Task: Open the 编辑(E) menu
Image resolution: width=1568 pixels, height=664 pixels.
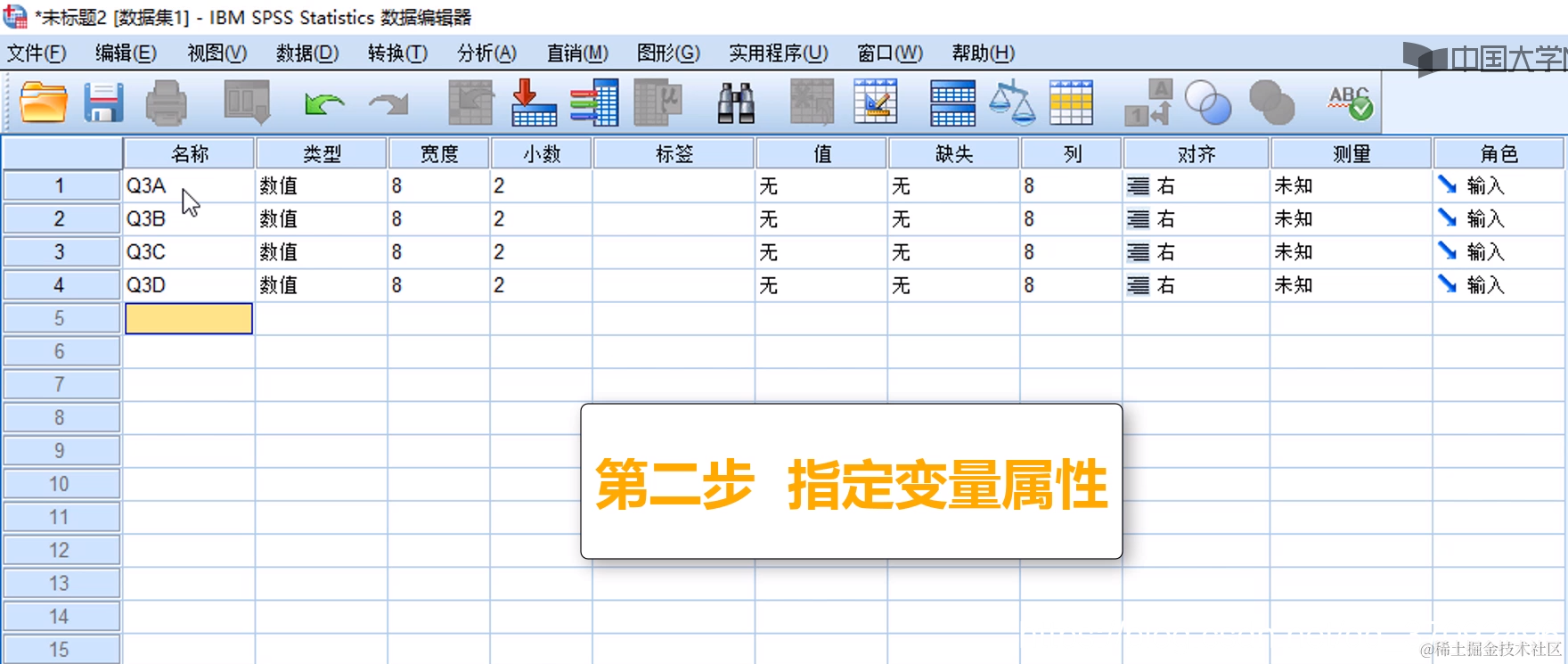Action: (126, 53)
